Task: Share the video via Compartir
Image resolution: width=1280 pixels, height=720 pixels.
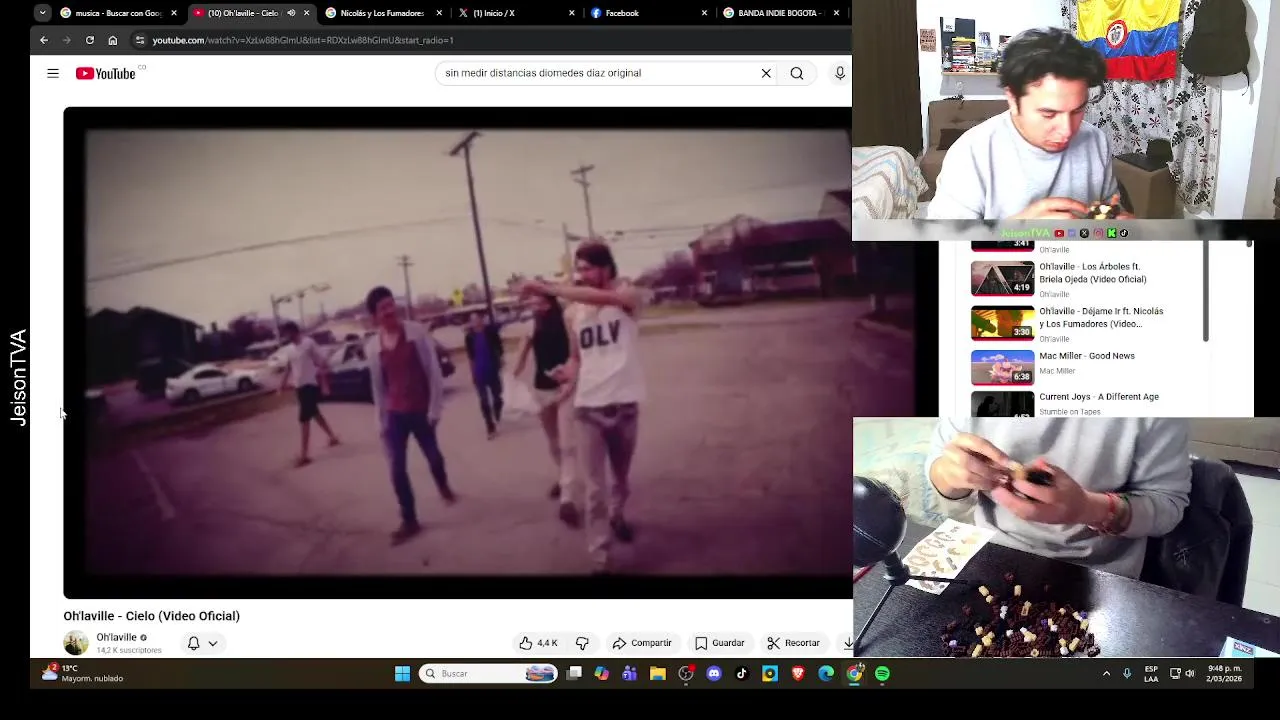Action: pyautogui.click(x=642, y=643)
